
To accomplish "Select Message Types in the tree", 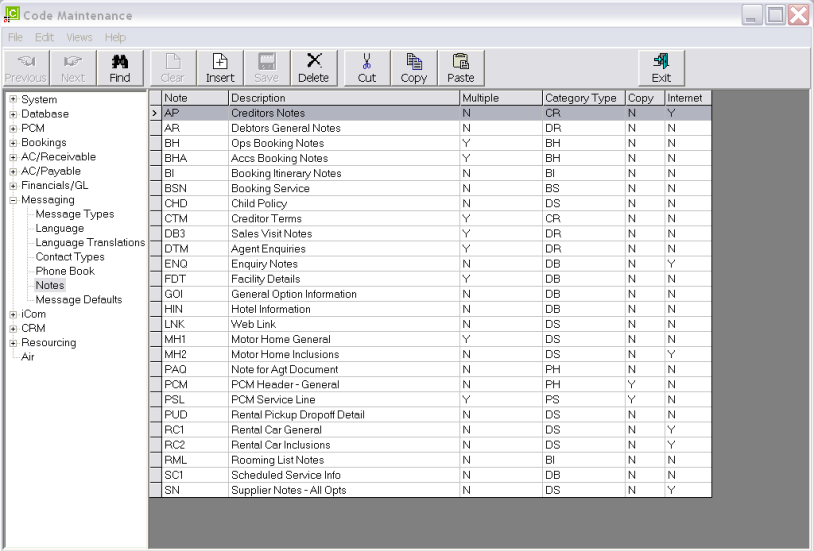I will pos(75,214).
